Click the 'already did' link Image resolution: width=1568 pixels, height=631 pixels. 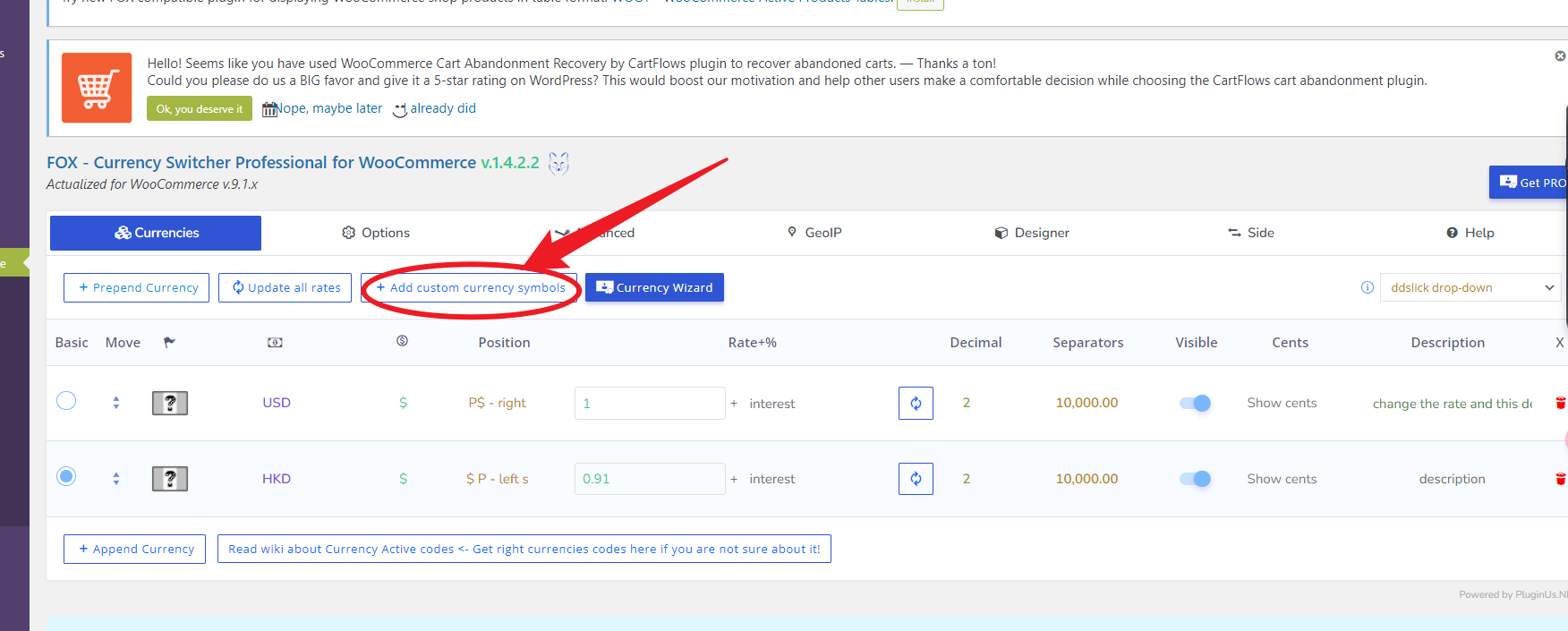pos(443,108)
